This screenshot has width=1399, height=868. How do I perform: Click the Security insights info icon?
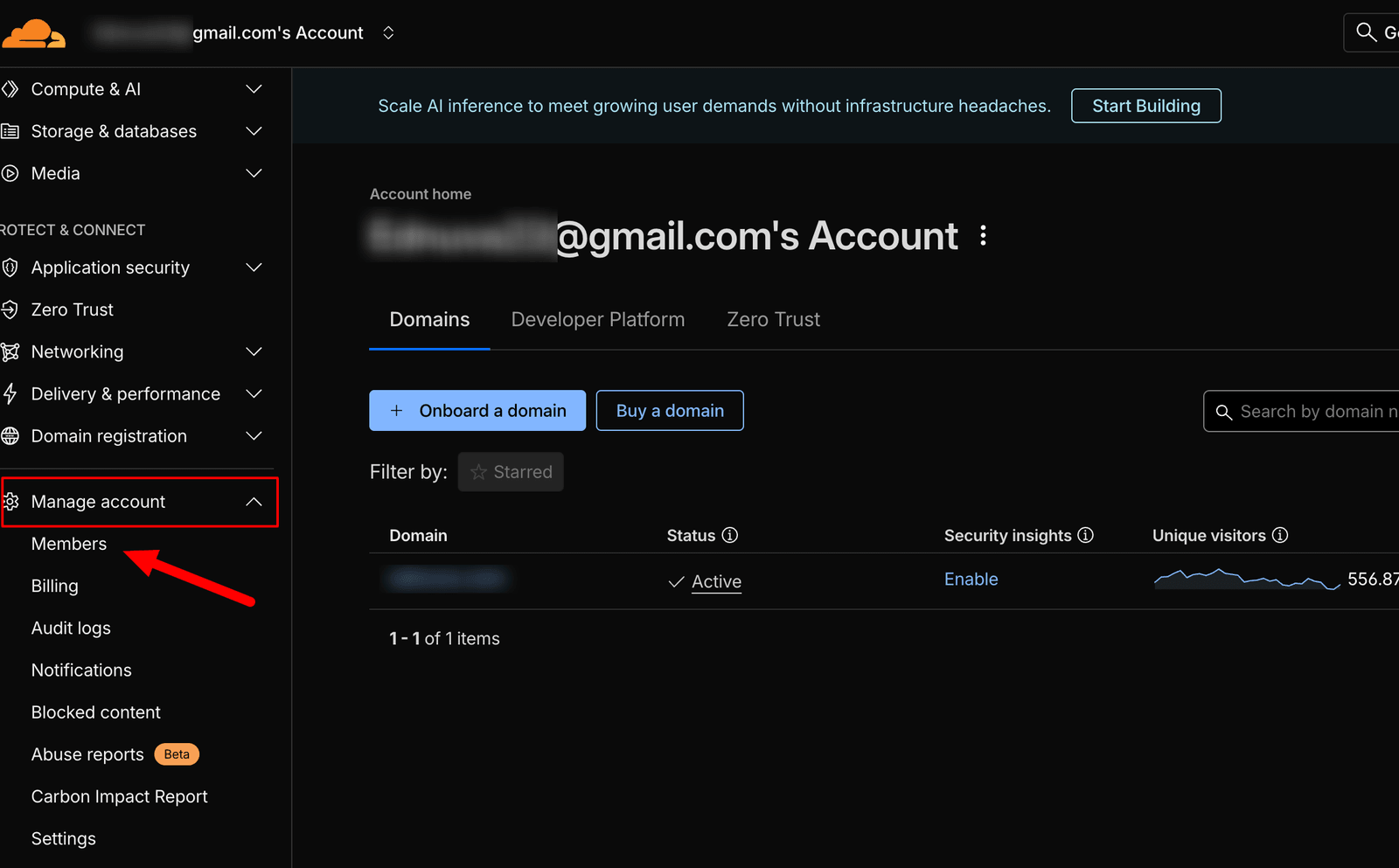(x=1085, y=535)
